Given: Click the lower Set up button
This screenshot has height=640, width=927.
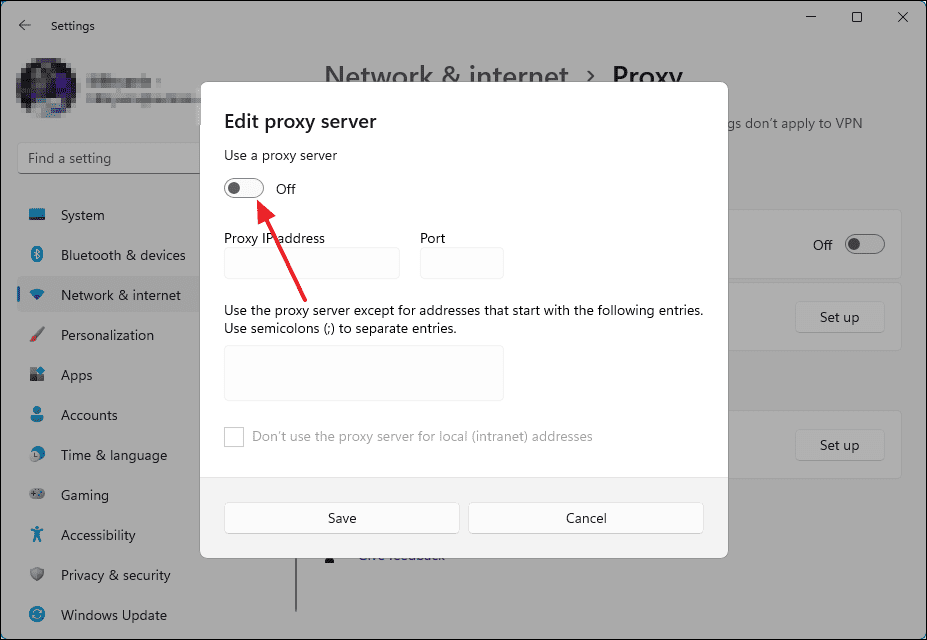Looking at the screenshot, I should click(x=840, y=445).
